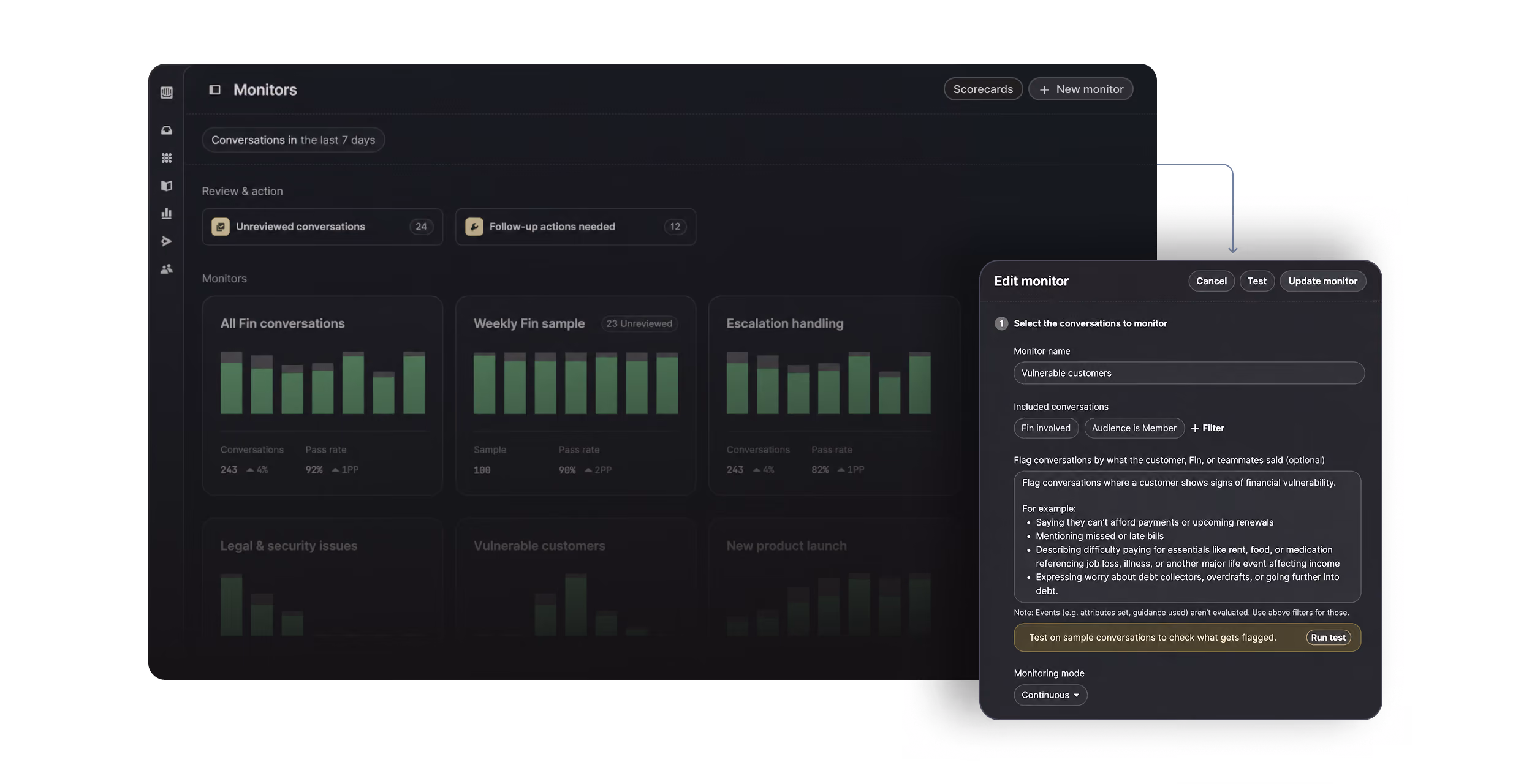This screenshot has height=784, width=1532.
Task: Click the 23 Unreviewed badge
Action: click(x=639, y=323)
